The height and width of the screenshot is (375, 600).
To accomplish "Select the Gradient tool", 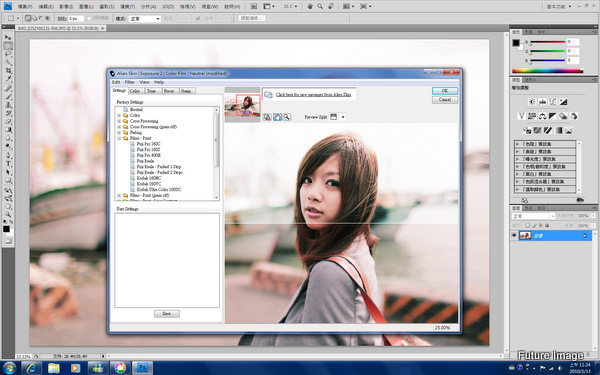I will pos(8,130).
